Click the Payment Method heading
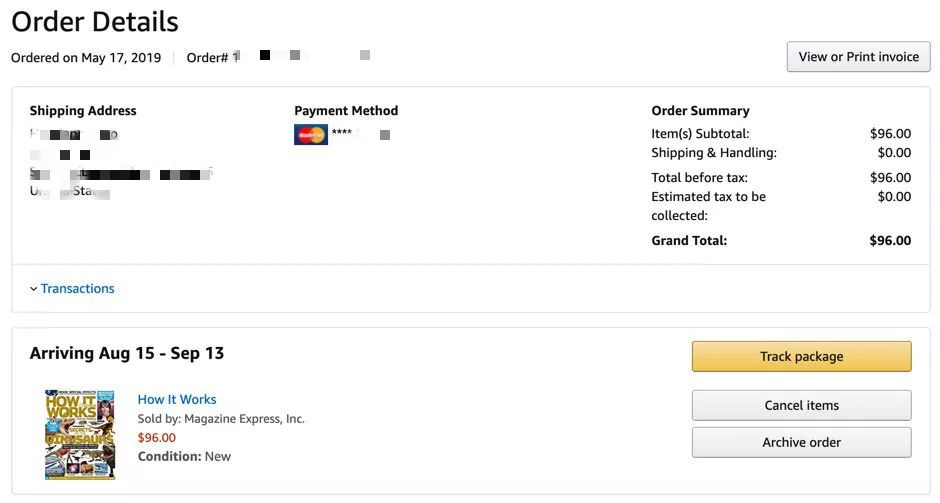This screenshot has width=940, height=503. tap(346, 111)
